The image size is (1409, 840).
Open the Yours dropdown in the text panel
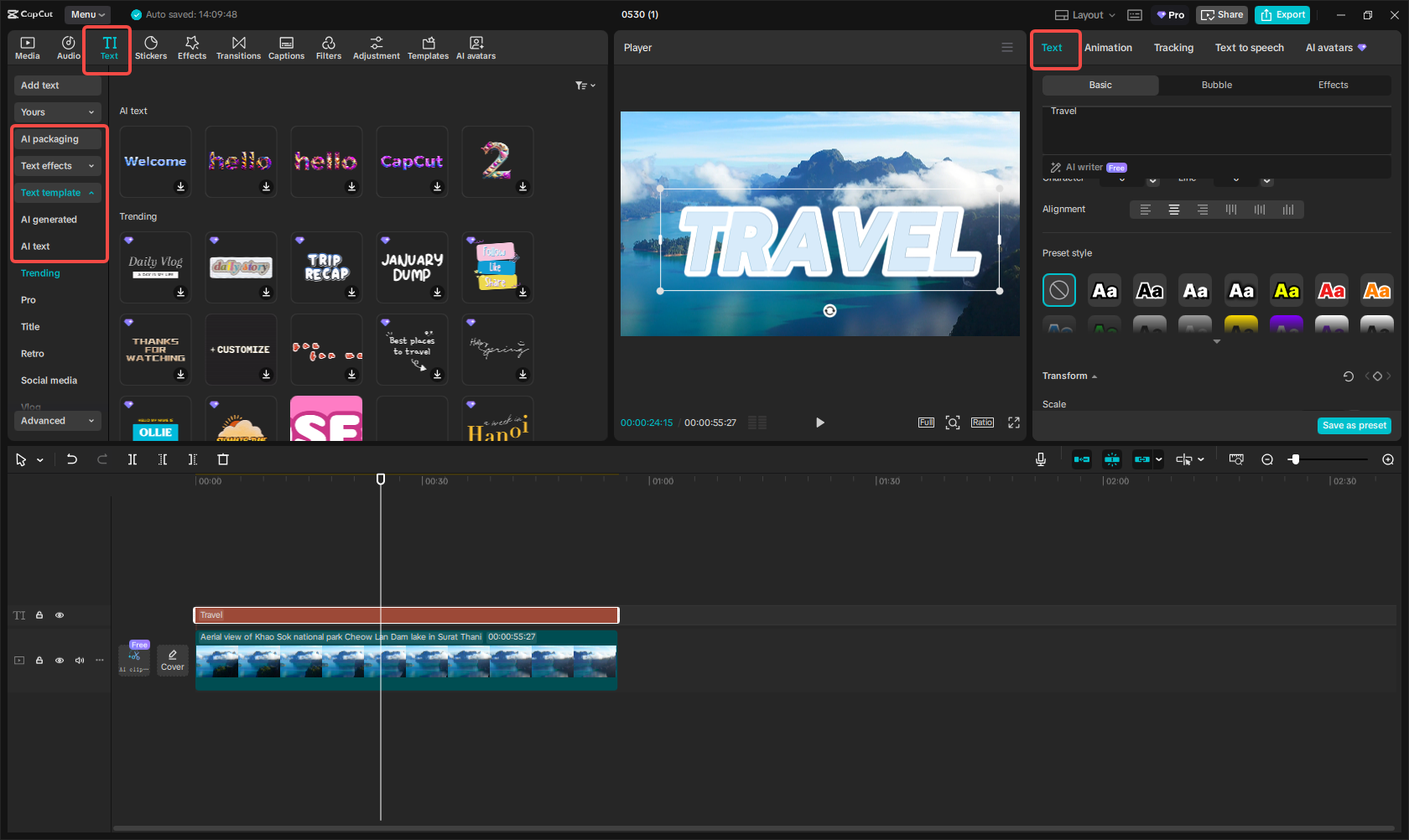57,111
